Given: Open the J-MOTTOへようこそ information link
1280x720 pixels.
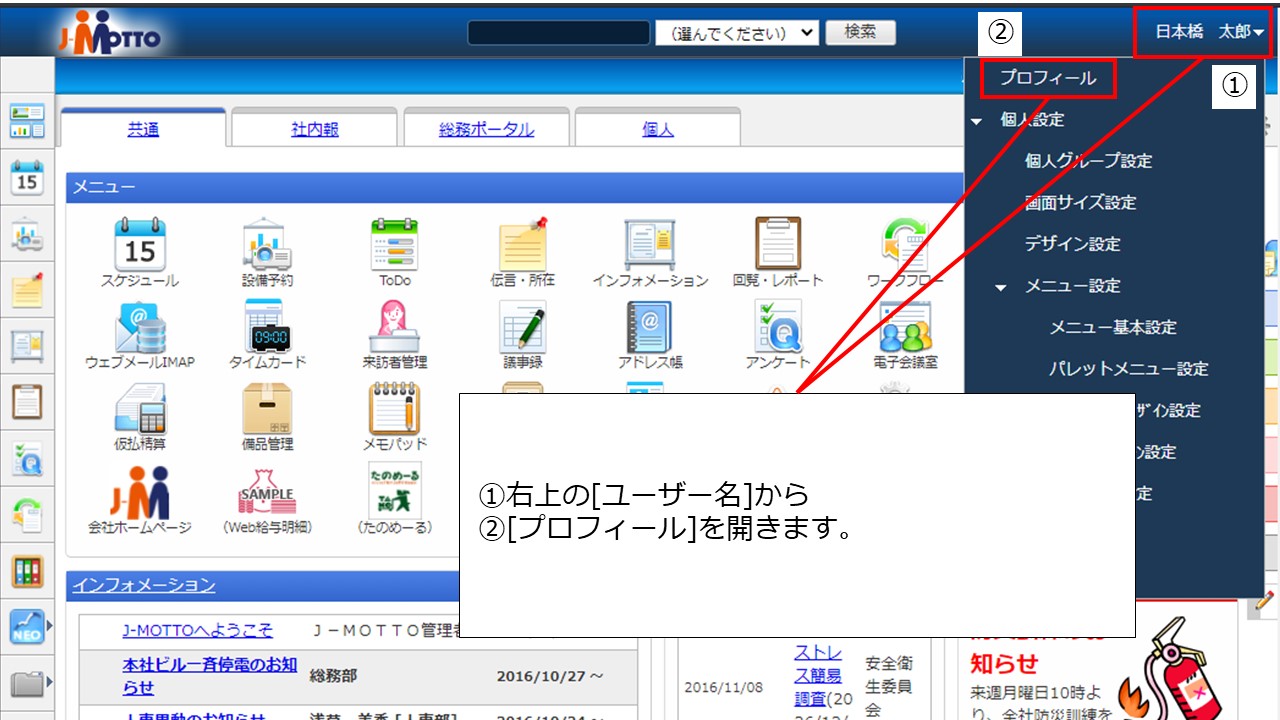Looking at the screenshot, I should (x=197, y=631).
